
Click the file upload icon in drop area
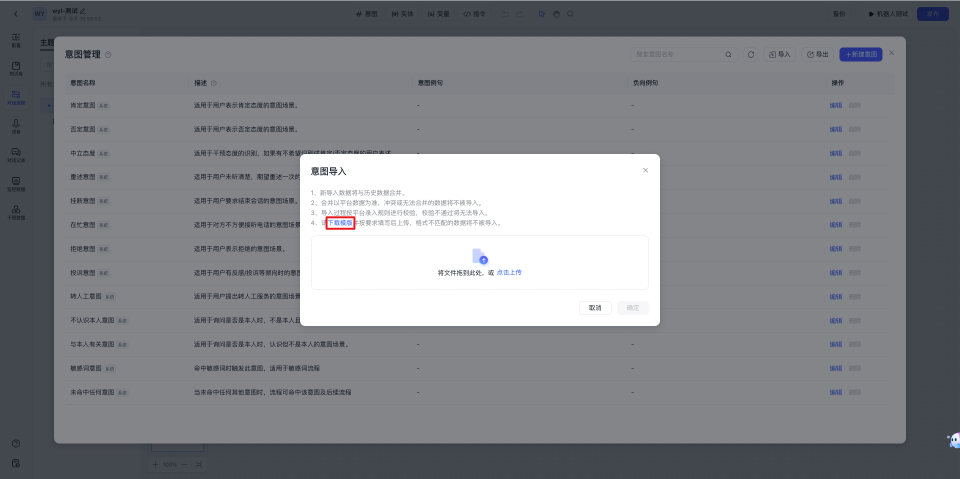(480, 257)
